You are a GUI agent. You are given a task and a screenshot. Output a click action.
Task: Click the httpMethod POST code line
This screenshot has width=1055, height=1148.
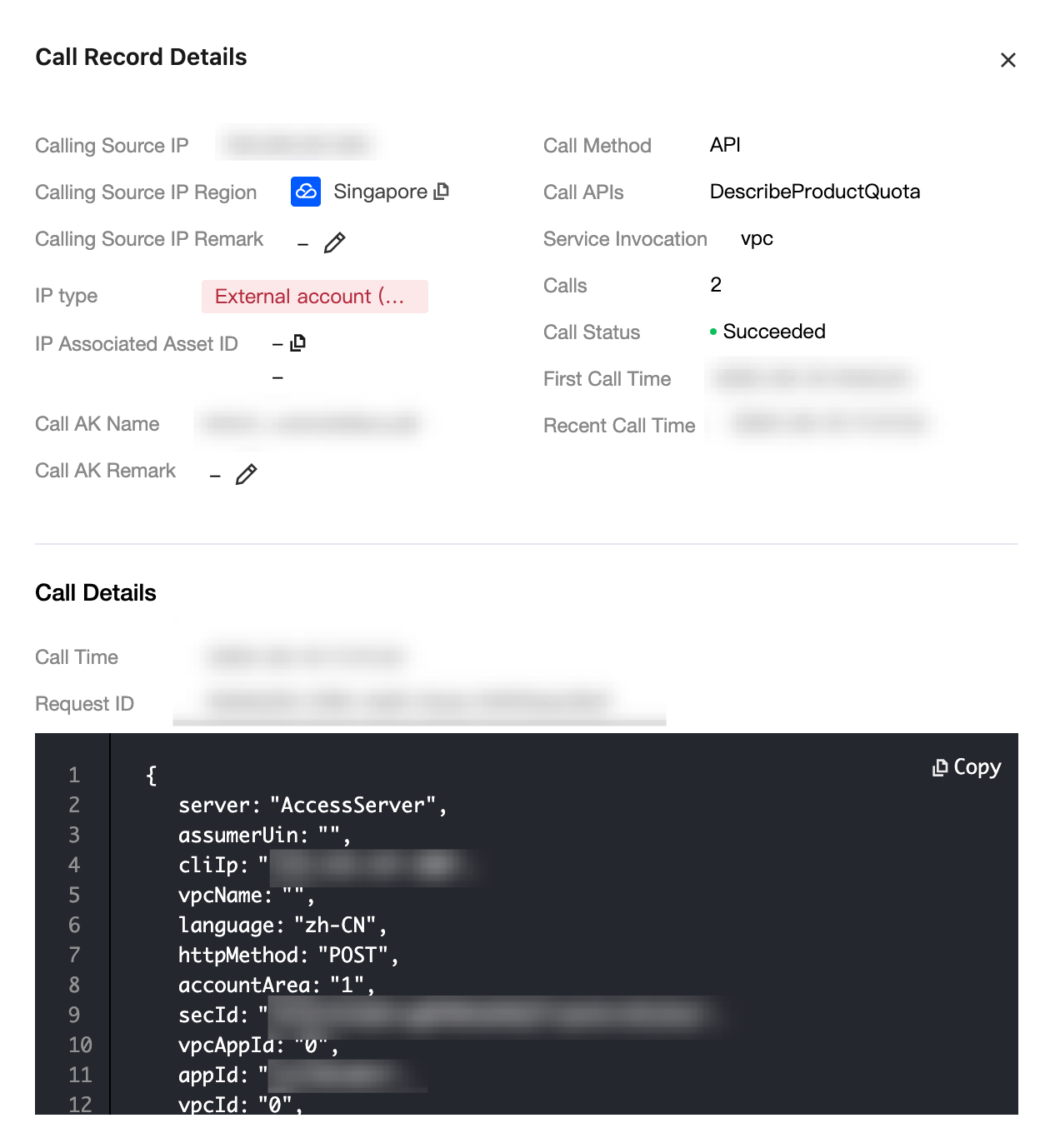click(x=287, y=956)
